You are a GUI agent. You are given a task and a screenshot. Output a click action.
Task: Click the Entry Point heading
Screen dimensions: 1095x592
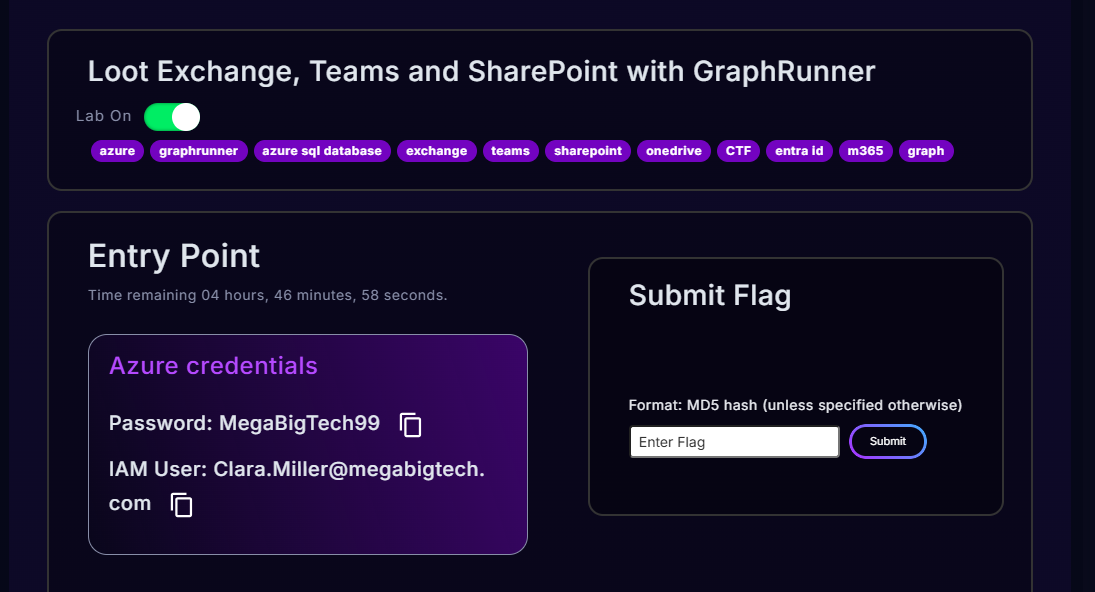[174, 256]
